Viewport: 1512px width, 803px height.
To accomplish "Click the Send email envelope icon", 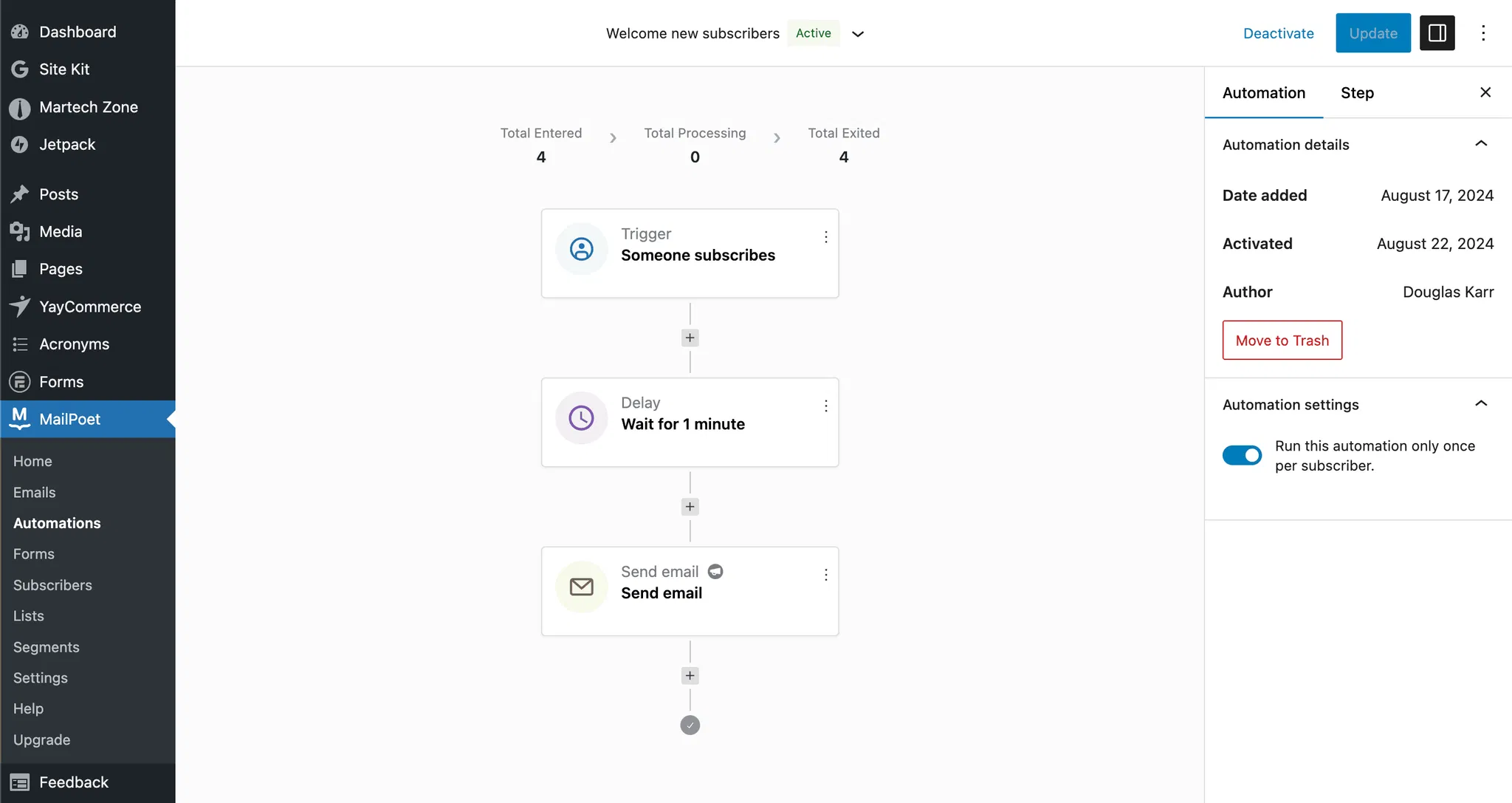I will coord(581,587).
